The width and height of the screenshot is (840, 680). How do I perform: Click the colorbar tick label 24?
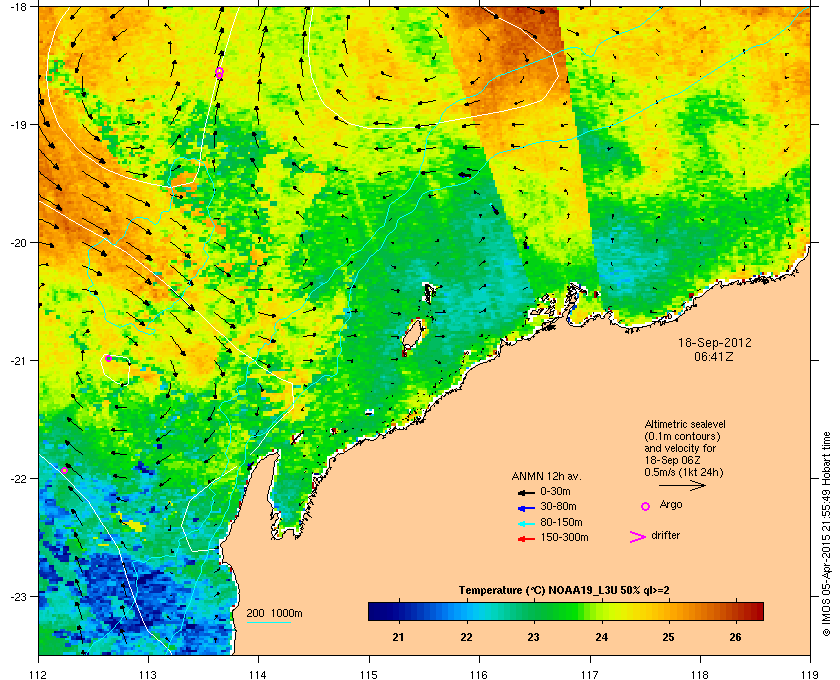click(x=601, y=637)
